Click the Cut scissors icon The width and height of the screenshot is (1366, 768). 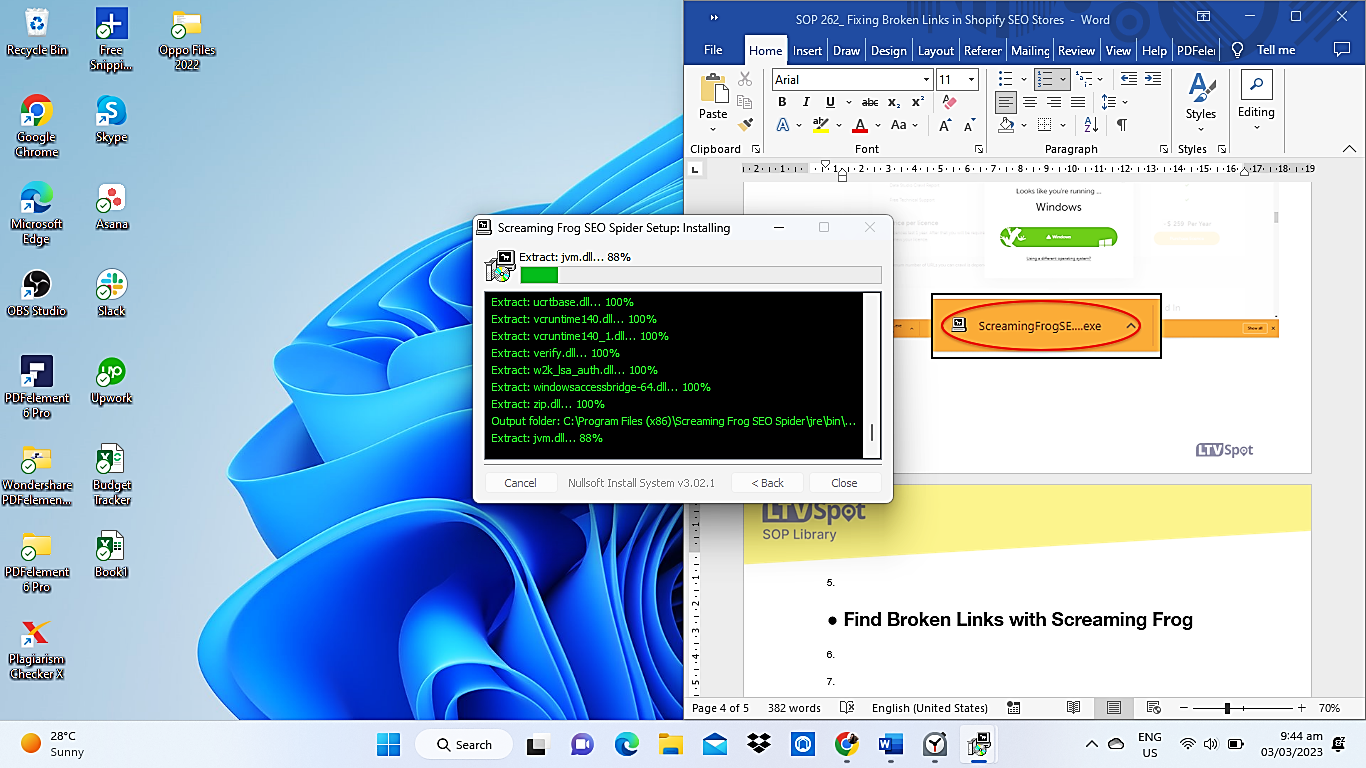pyautogui.click(x=745, y=79)
